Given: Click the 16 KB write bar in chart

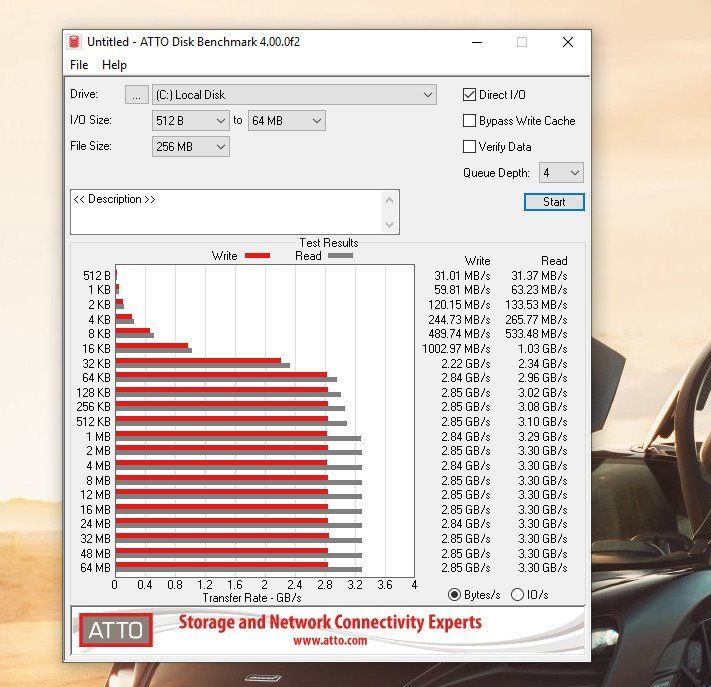Looking at the screenshot, I should [152, 346].
